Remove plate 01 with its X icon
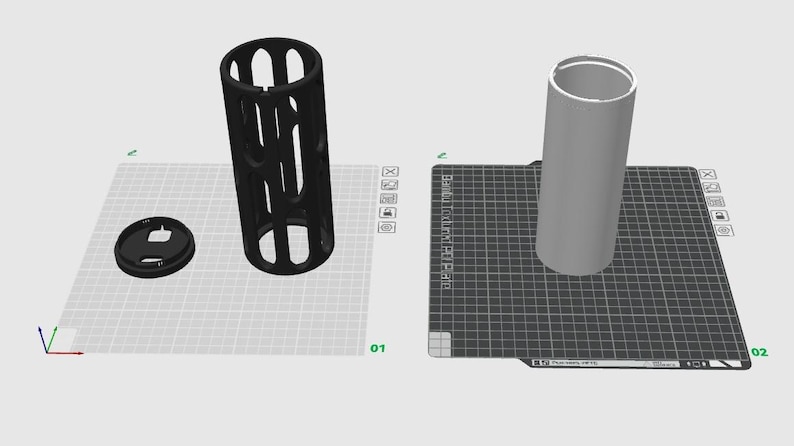794x446 pixels. (x=390, y=172)
